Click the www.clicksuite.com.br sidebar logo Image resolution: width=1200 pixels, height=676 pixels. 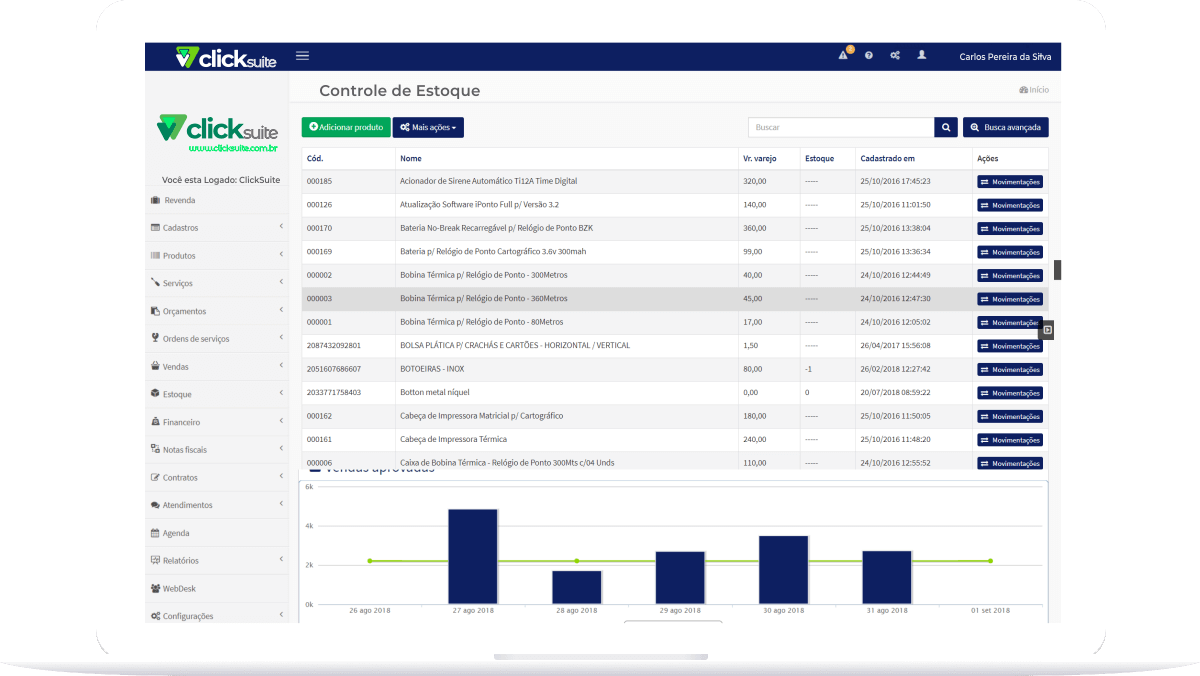coord(217,133)
